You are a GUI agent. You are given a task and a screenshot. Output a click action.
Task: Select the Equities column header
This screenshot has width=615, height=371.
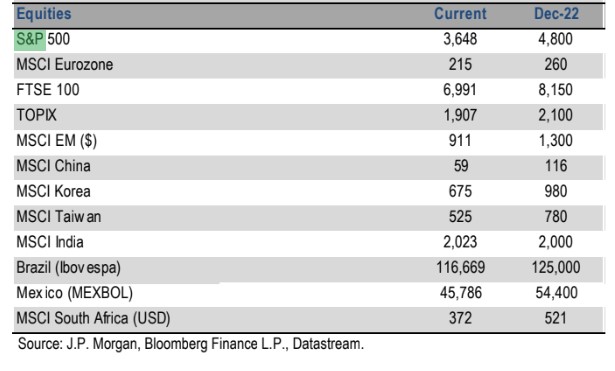click(x=44, y=14)
